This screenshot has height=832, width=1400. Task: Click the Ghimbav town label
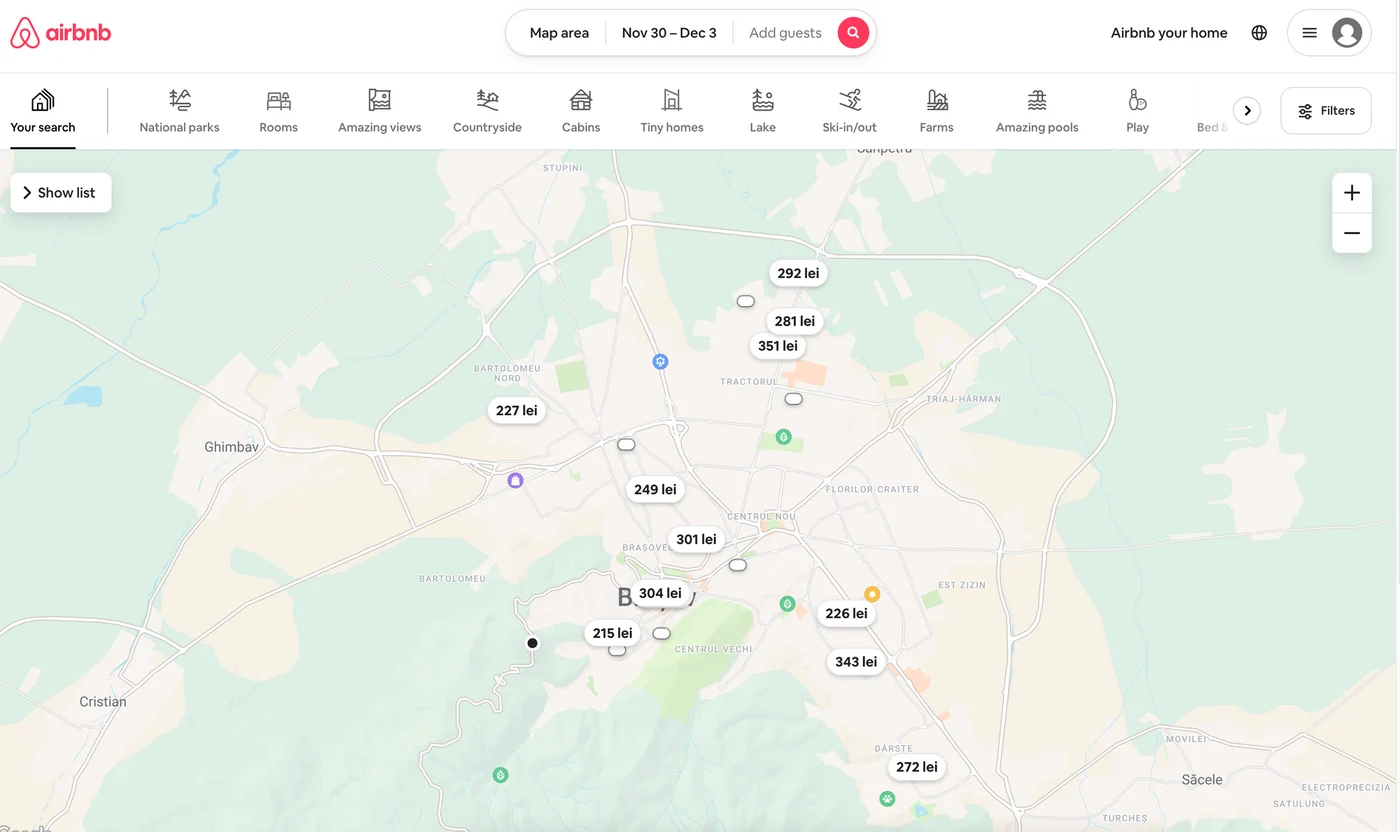231,447
